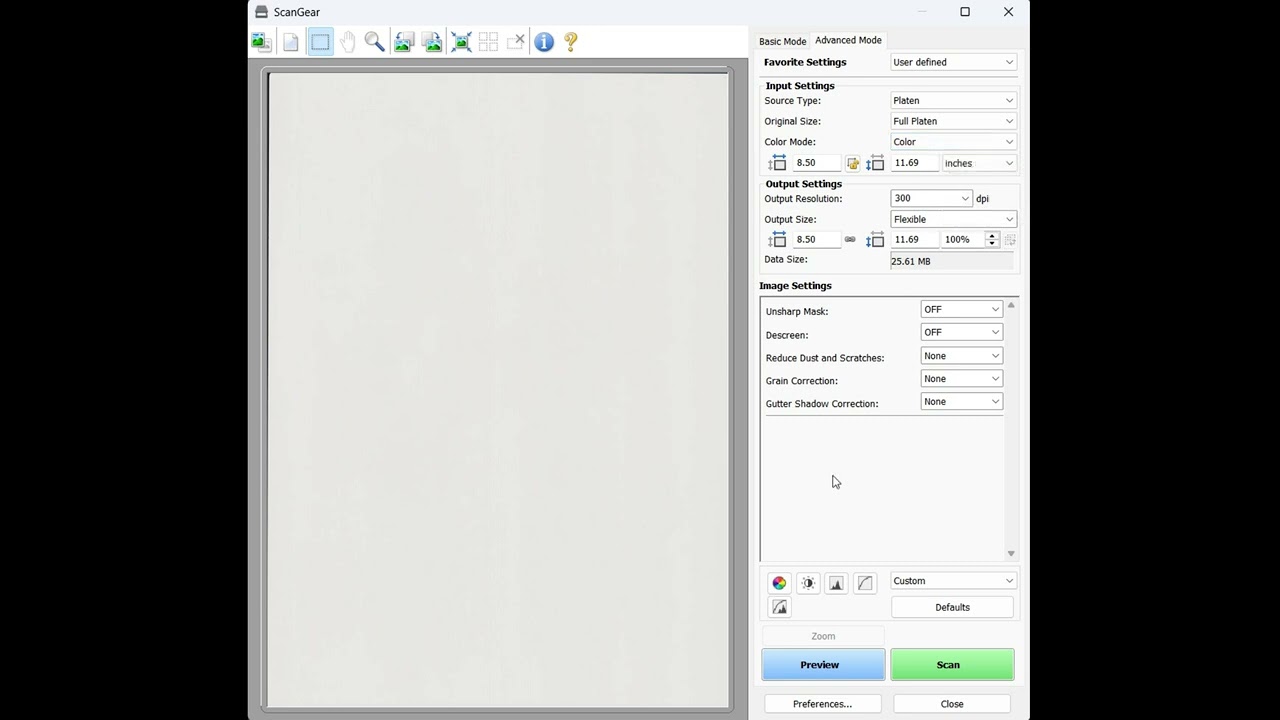Rotate the preview image right

432,42
